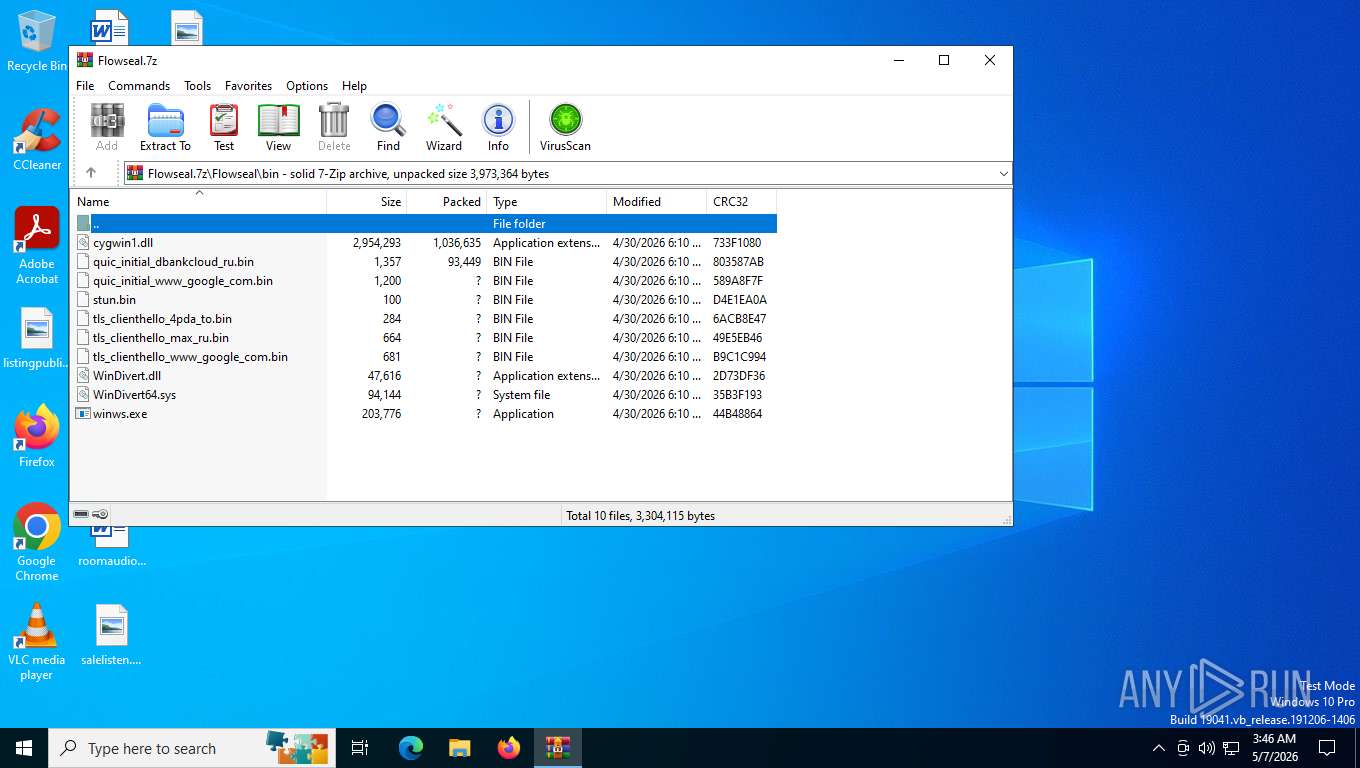Click the Delete trash icon
The image size is (1360, 768).
(x=334, y=127)
